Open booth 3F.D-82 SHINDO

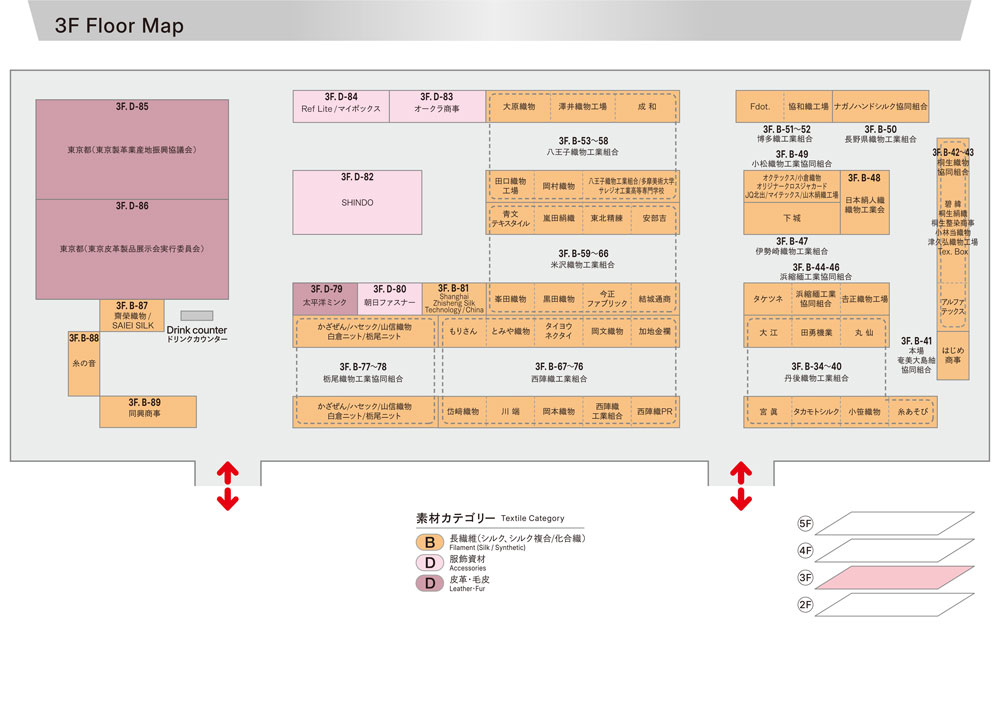pos(357,202)
